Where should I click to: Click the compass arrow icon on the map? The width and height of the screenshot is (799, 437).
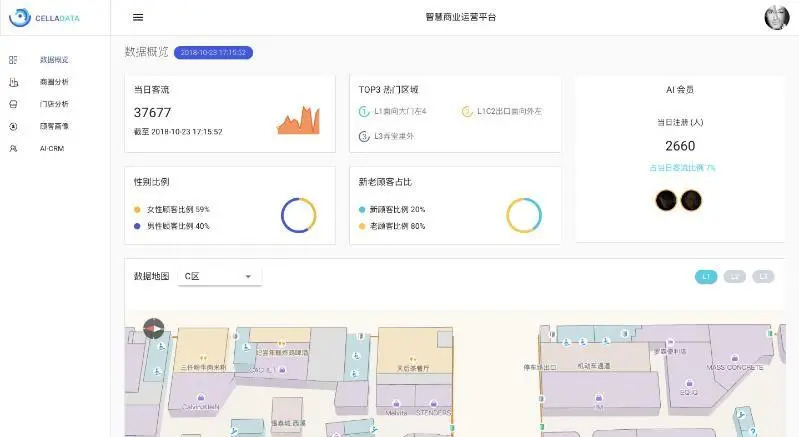pos(153,327)
